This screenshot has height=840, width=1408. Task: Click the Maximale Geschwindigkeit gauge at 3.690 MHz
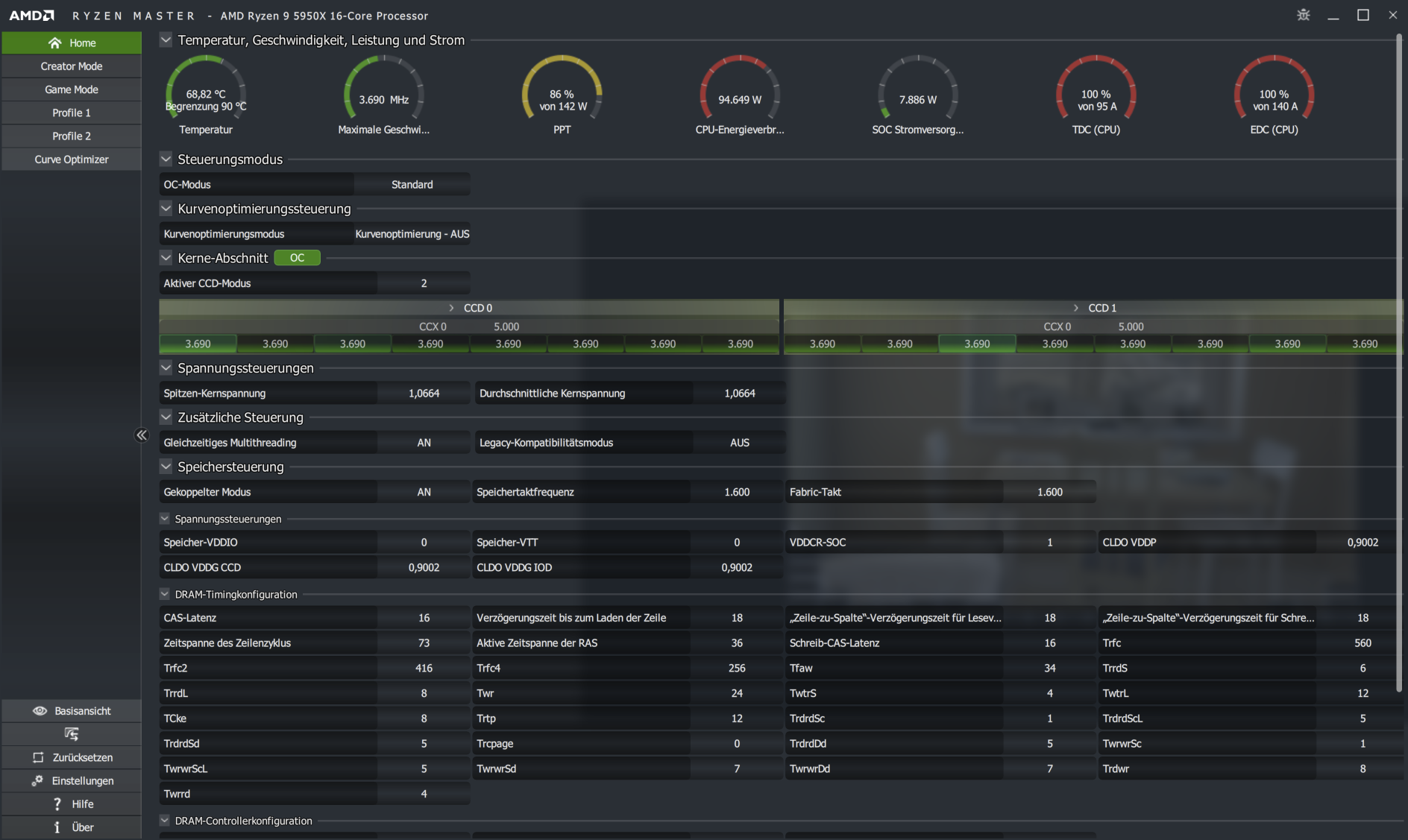(383, 96)
